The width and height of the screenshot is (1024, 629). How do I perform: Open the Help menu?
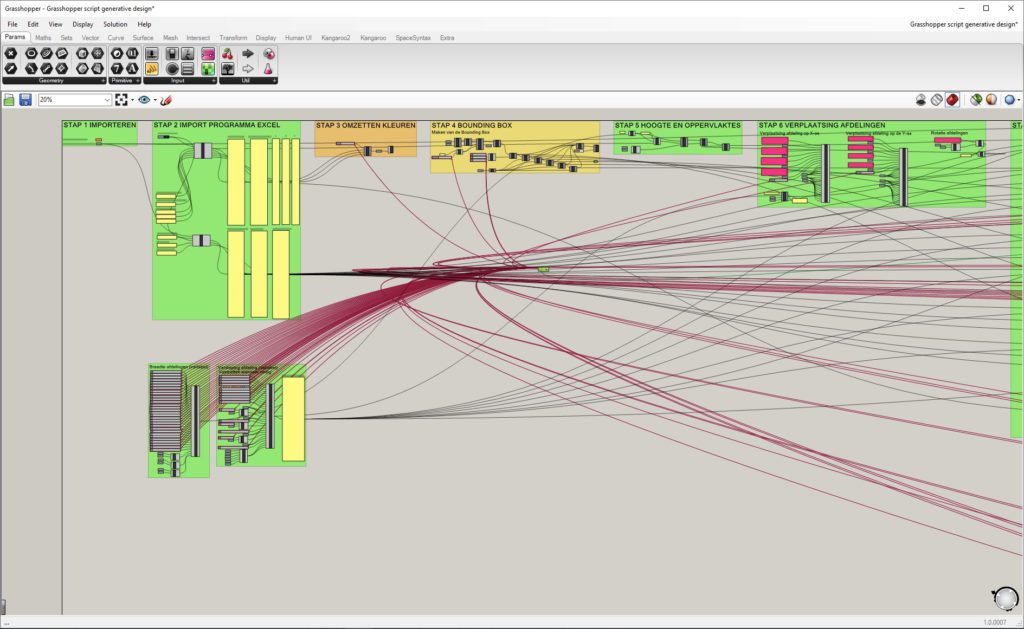(144, 24)
